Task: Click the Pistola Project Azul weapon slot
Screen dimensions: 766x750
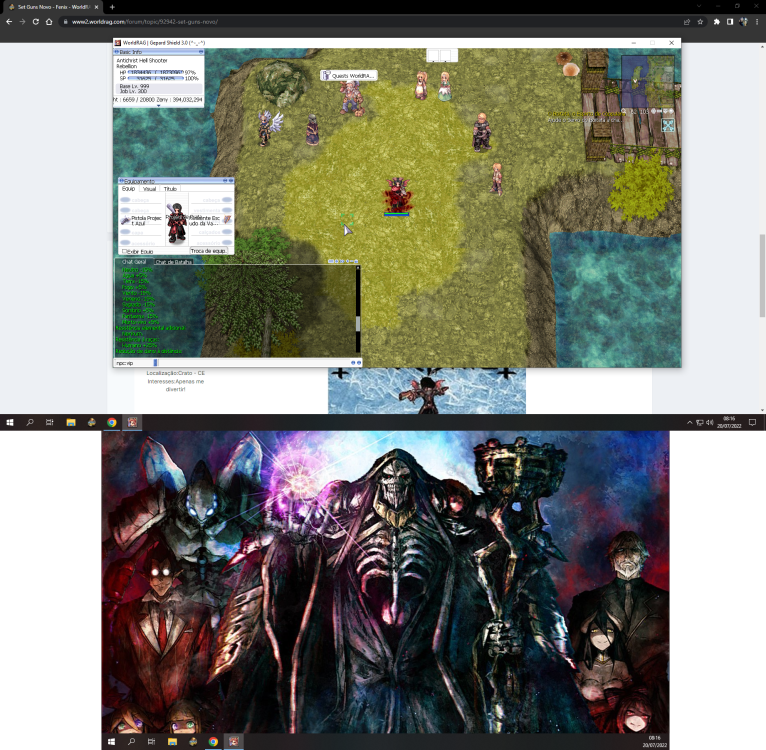Action: (142, 220)
